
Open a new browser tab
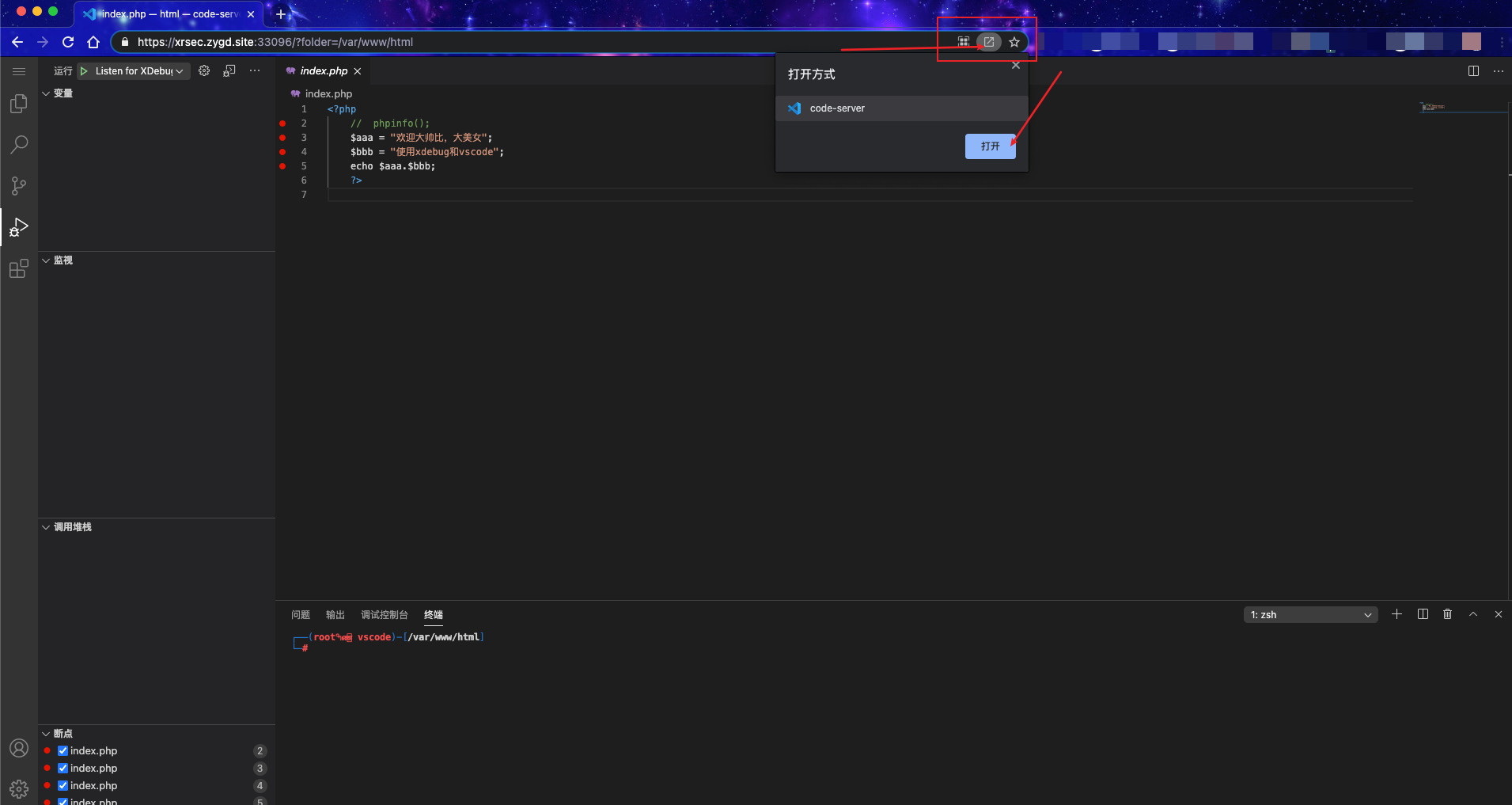click(x=281, y=14)
